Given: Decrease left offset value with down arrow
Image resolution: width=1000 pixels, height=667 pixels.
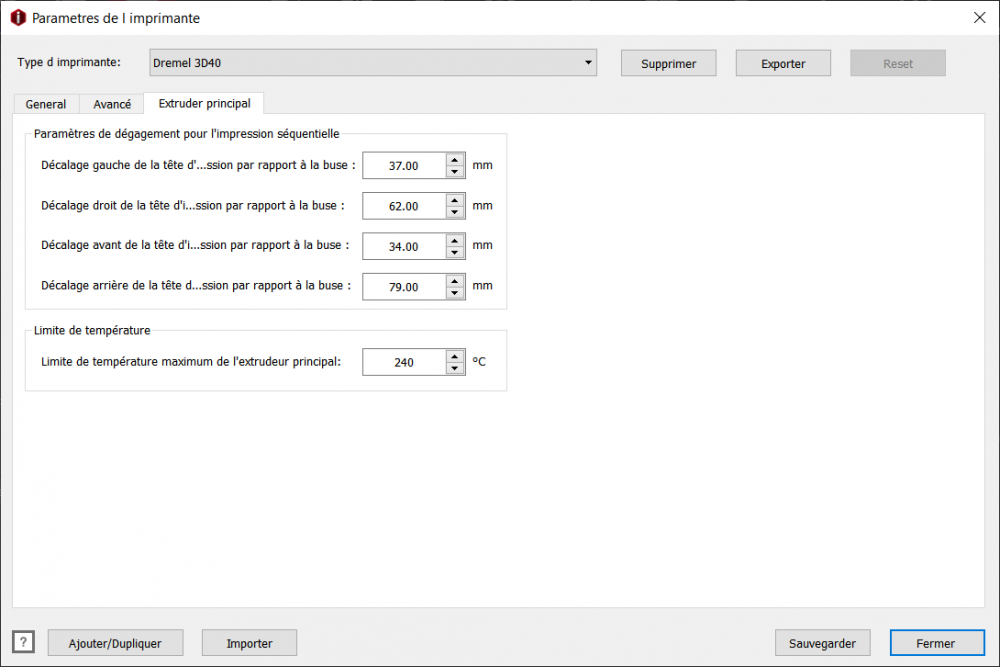Looking at the screenshot, I should point(455,171).
